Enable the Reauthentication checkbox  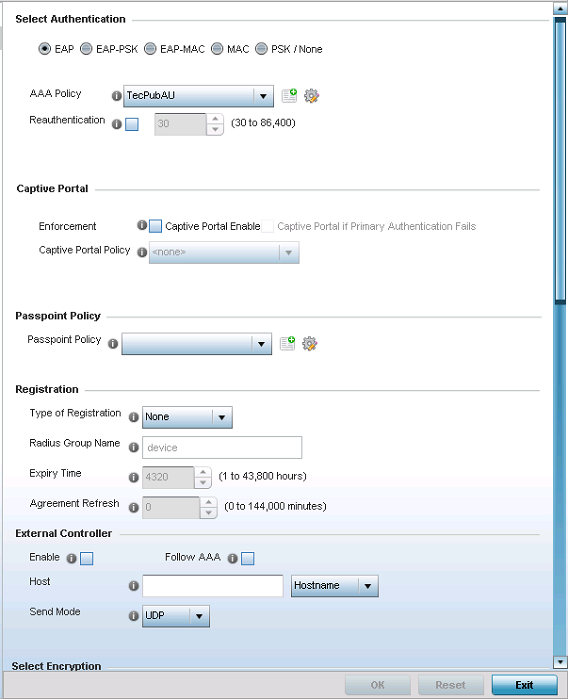click(x=132, y=124)
